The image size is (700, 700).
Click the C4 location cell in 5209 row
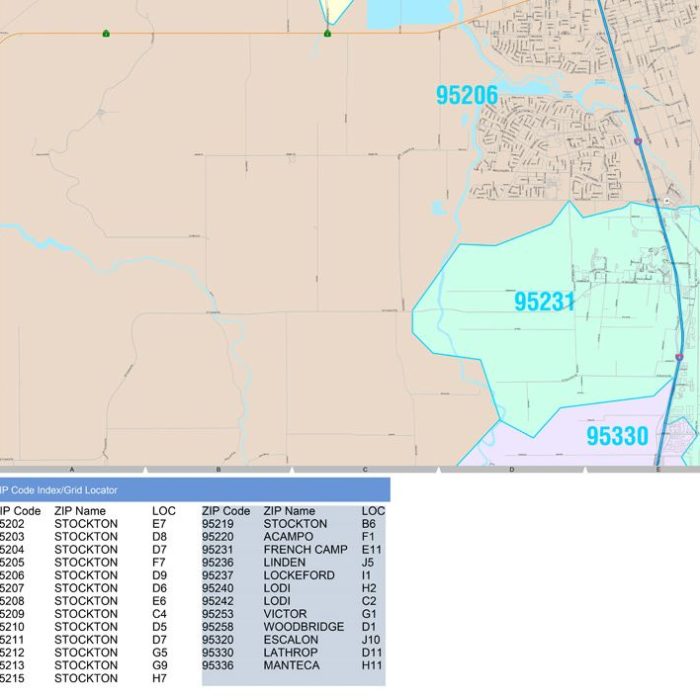[159, 614]
